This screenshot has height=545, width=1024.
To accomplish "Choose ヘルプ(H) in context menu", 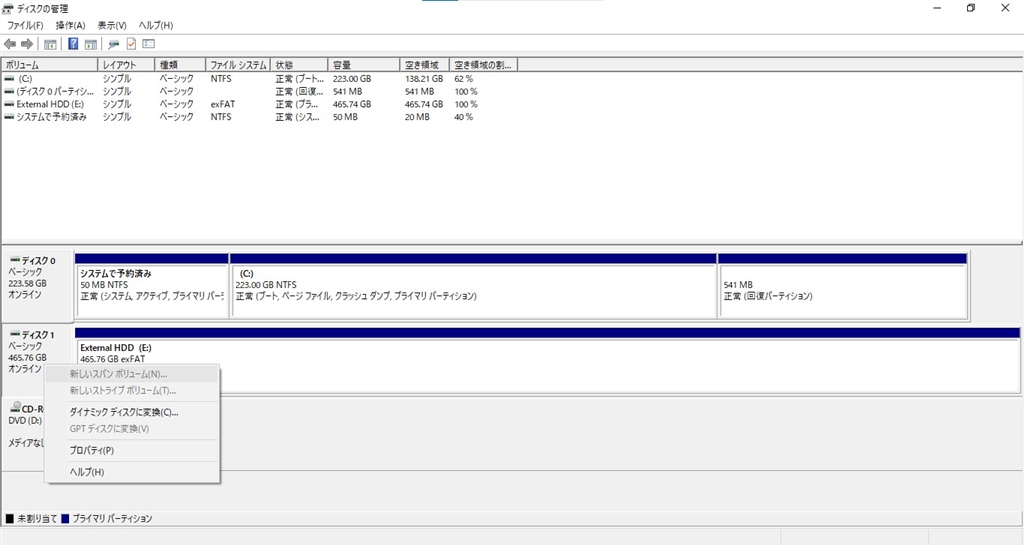I will click(x=132, y=472).
